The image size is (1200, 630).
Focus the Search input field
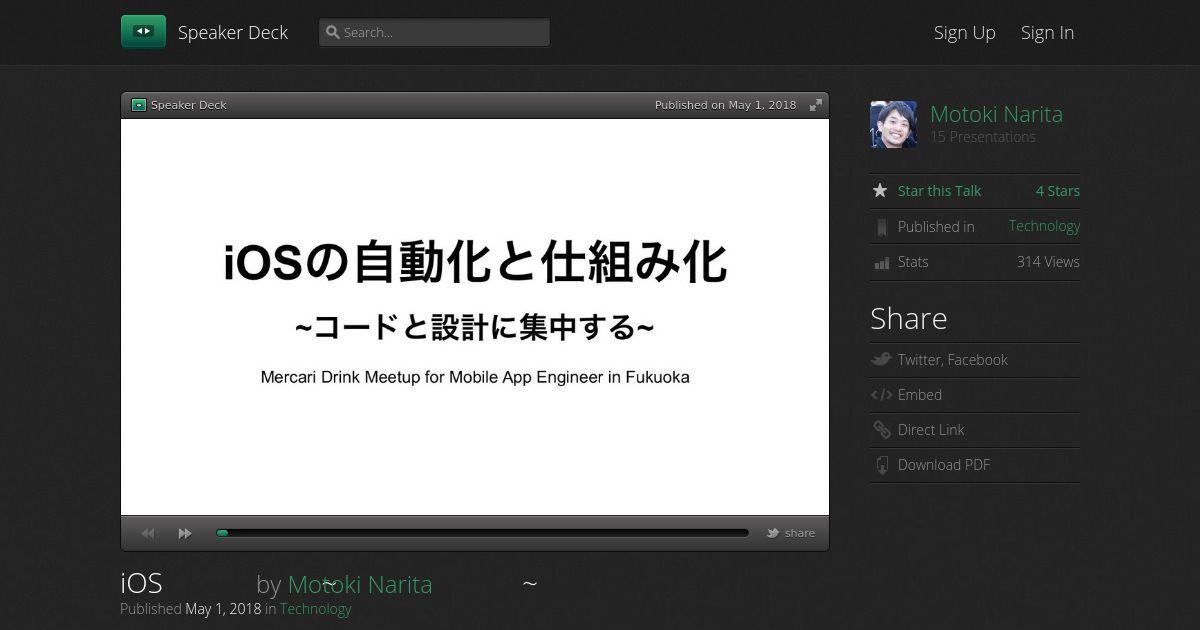tap(434, 32)
